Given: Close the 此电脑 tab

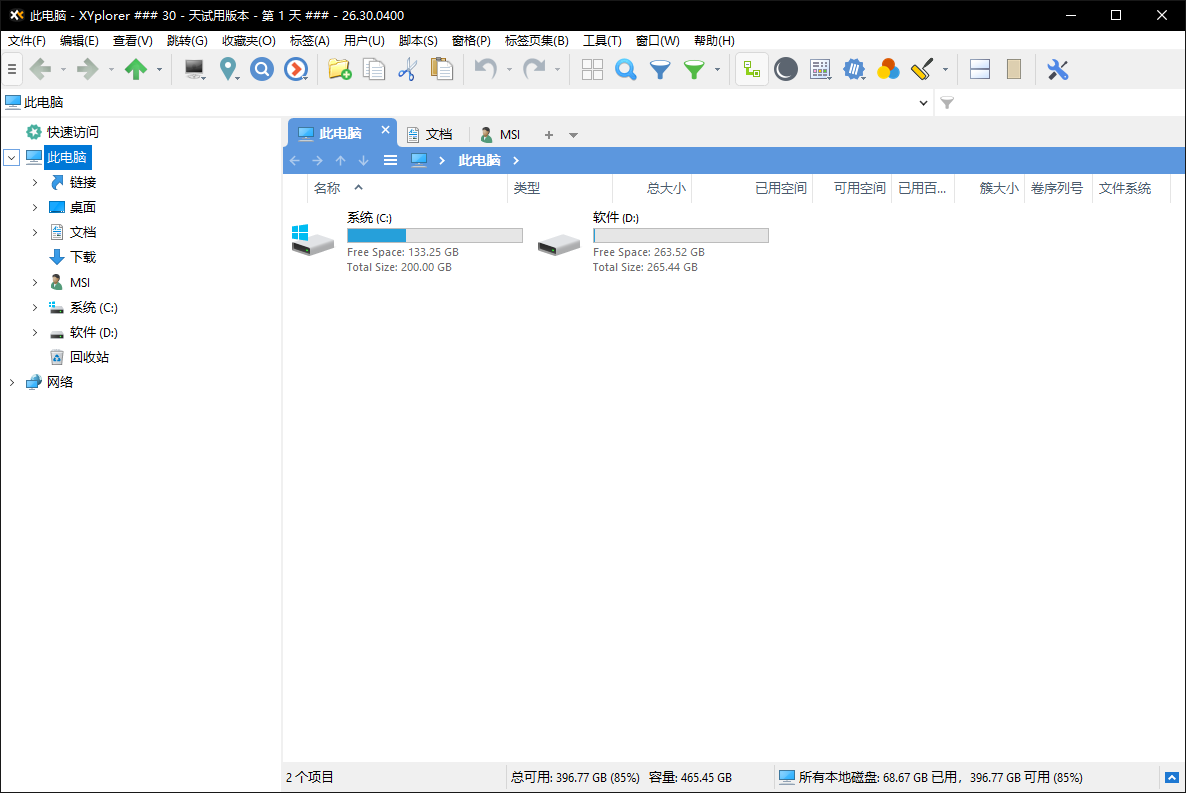Looking at the screenshot, I should tap(385, 130).
